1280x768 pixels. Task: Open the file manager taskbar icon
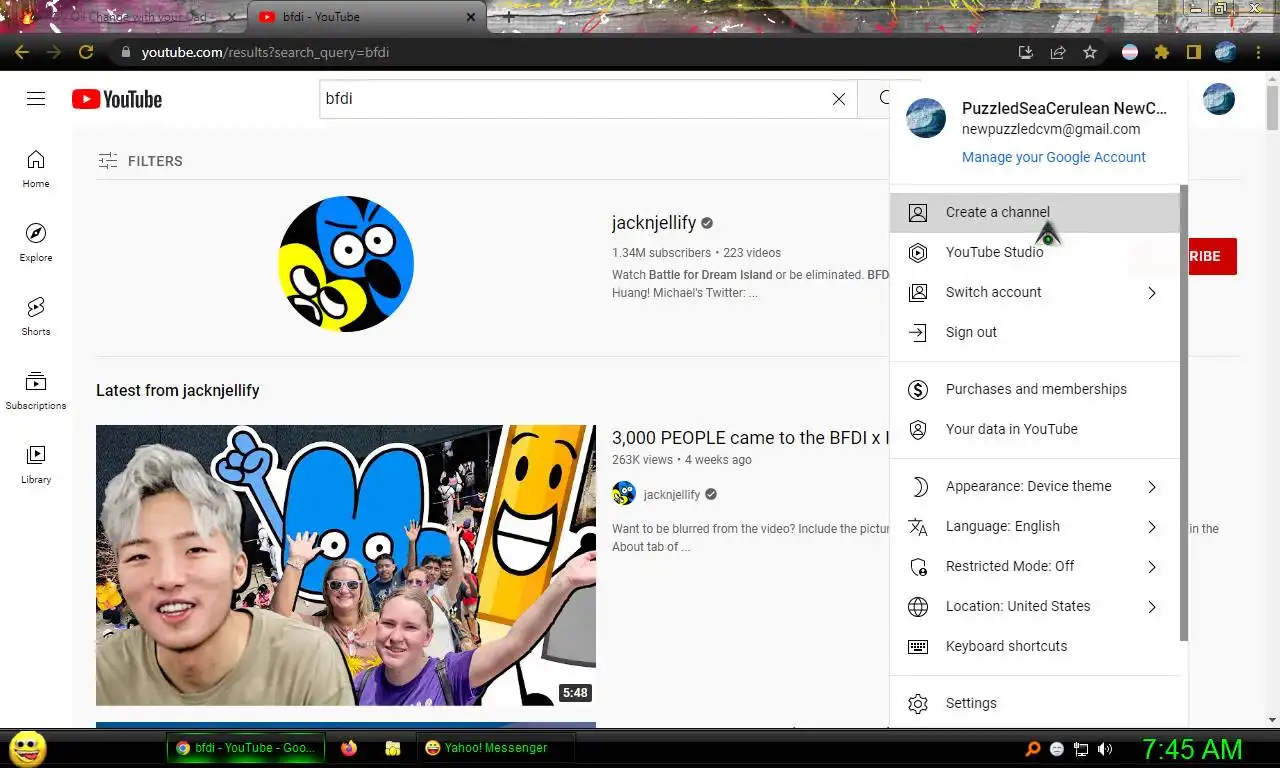pos(393,748)
